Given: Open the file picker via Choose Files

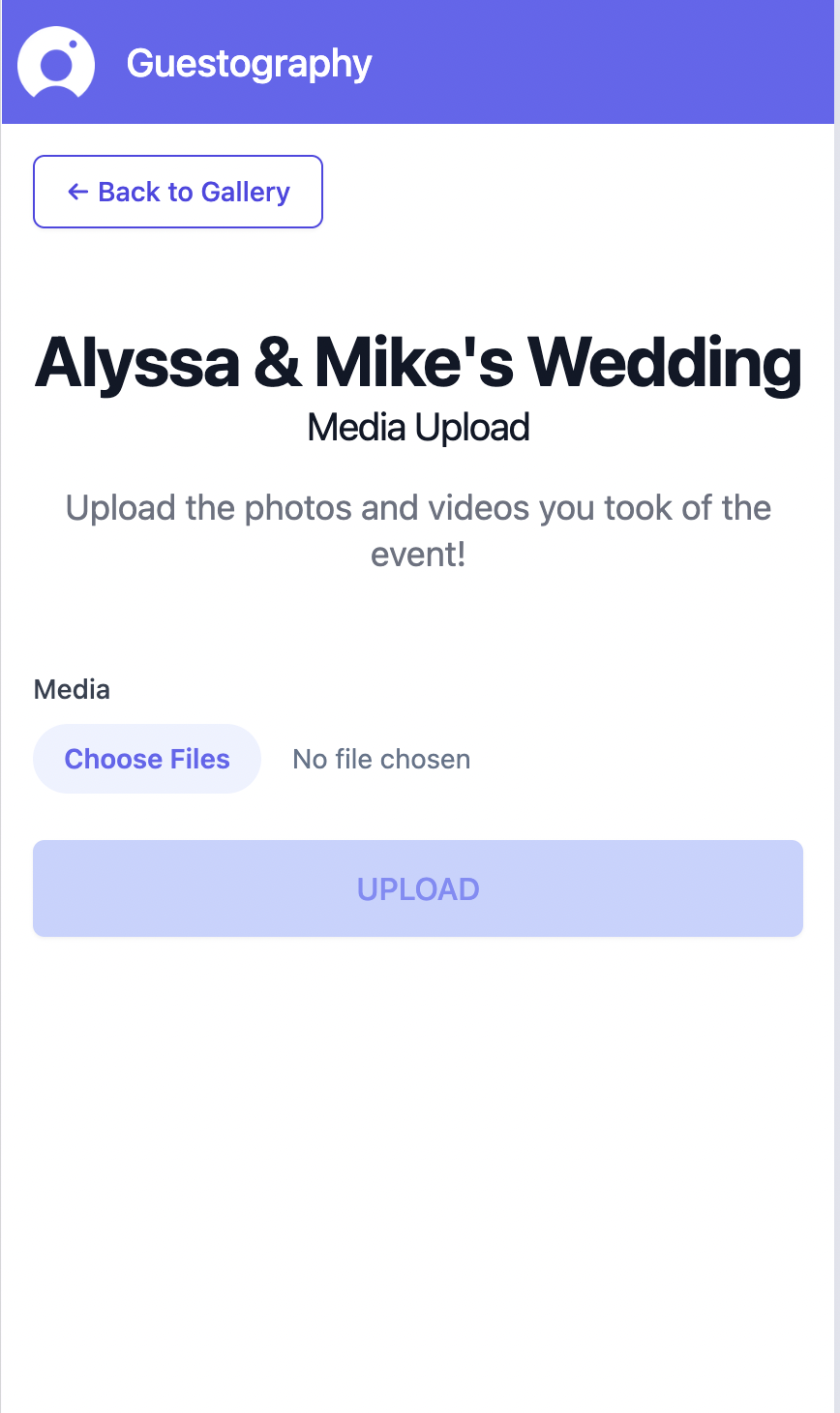Looking at the screenshot, I should tap(146, 759).
